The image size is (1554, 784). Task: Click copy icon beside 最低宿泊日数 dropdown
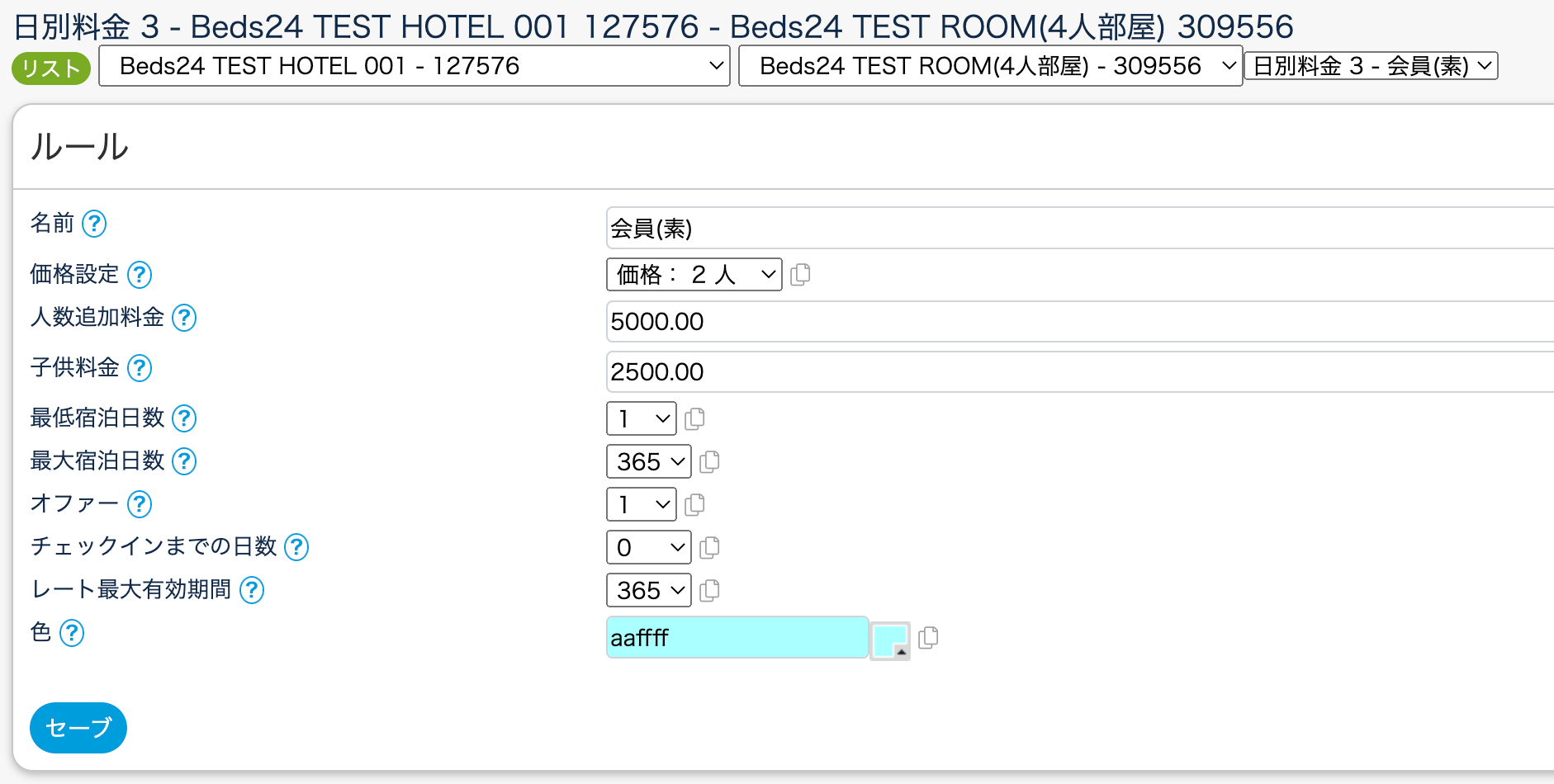coord(695,418)
